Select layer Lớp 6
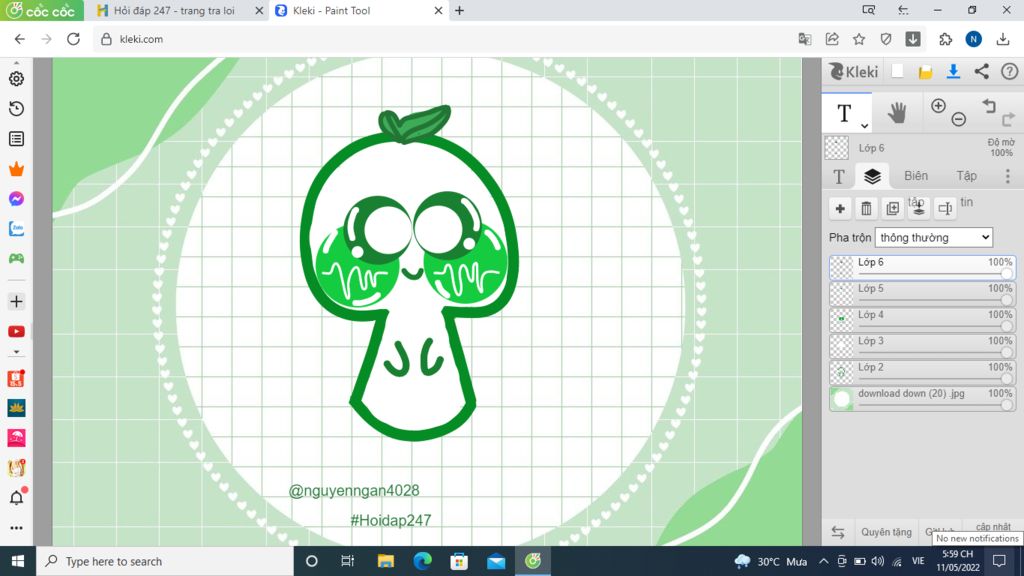Image resolution: width=1024 pixels, height=576 pixels. (x=922, y=268)
